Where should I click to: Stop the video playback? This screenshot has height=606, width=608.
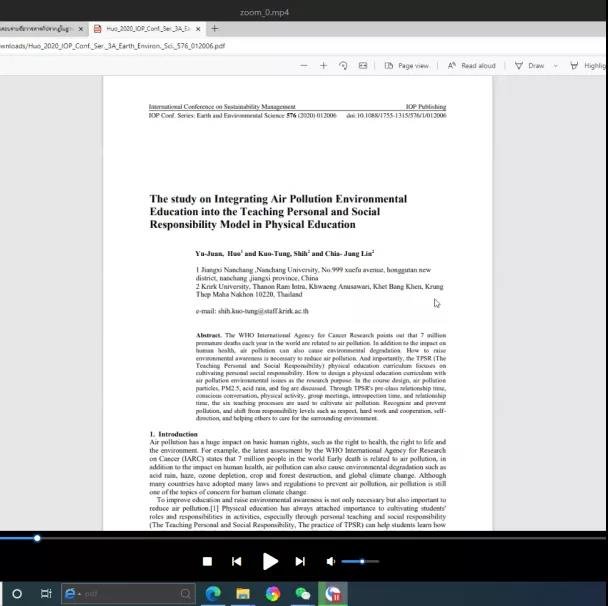click(x=207, y=561)
